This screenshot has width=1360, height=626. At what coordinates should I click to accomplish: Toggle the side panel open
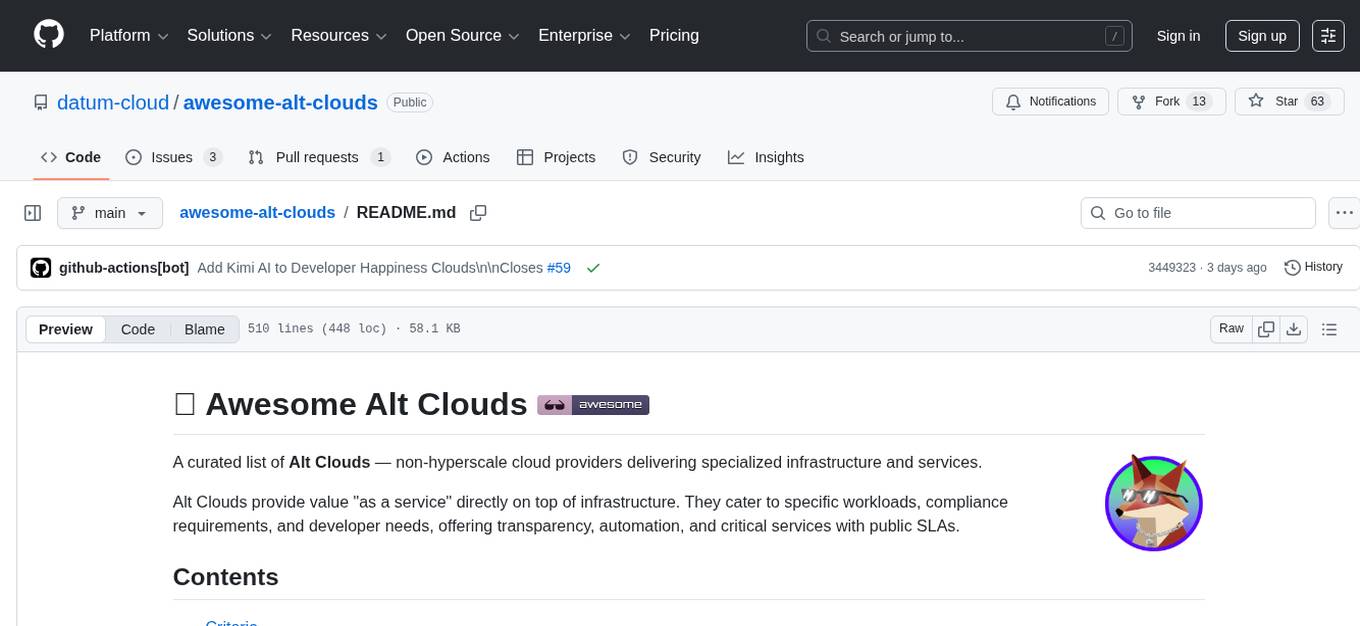[x=33, y=213]
